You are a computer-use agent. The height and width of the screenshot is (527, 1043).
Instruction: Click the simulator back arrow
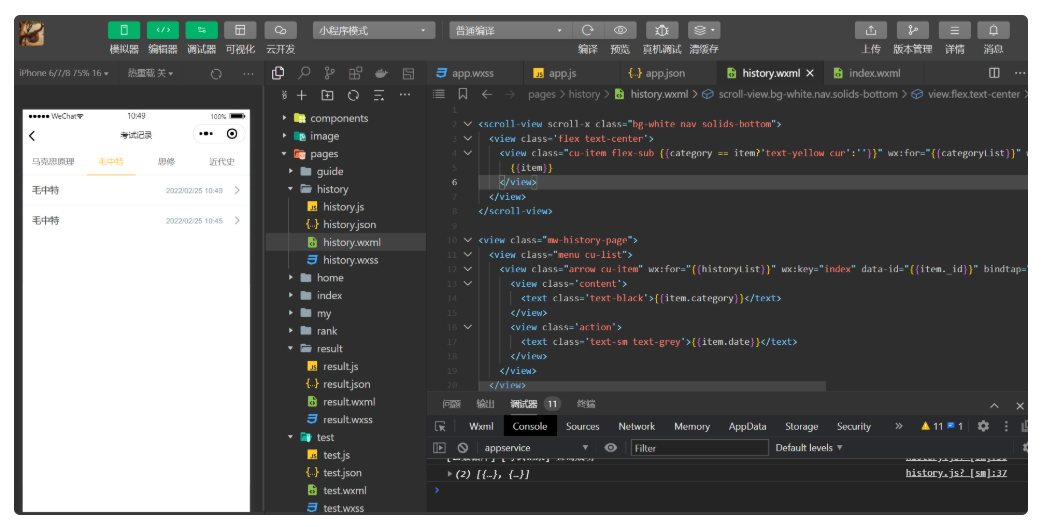(32, 136)
